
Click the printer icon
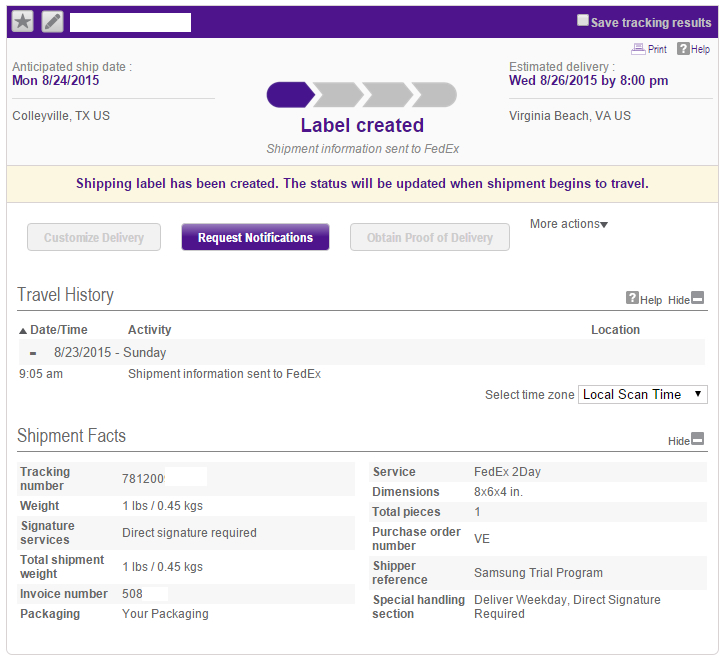pyautogui.click(x=638, y=49)
